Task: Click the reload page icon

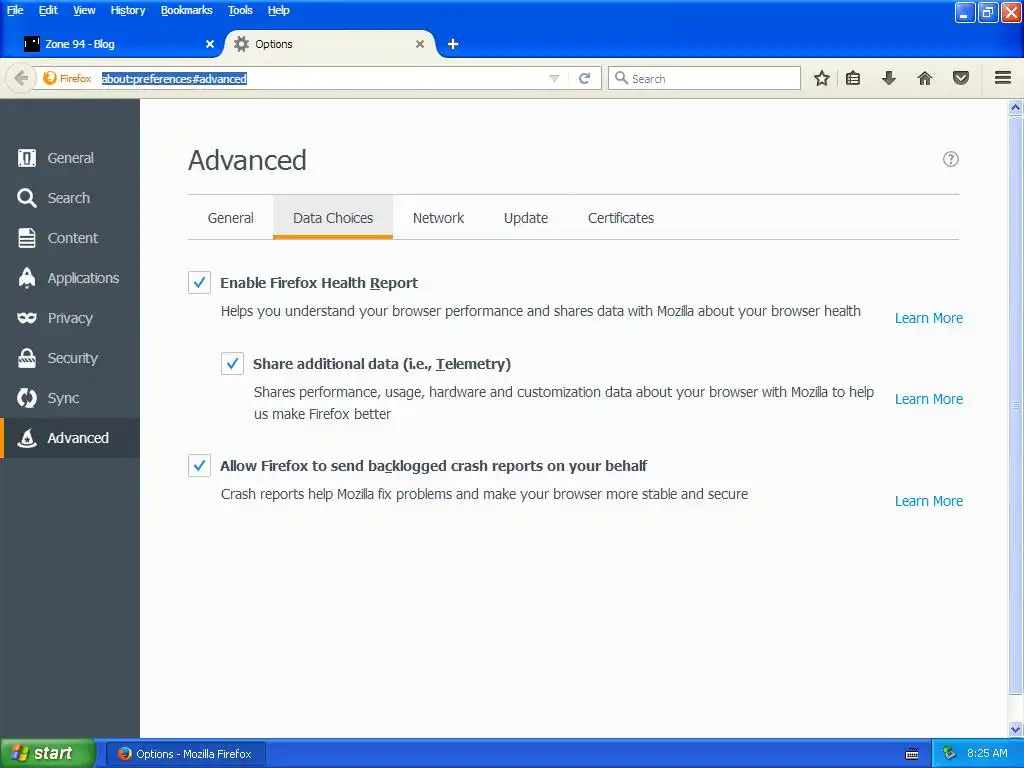Action: 584,78
